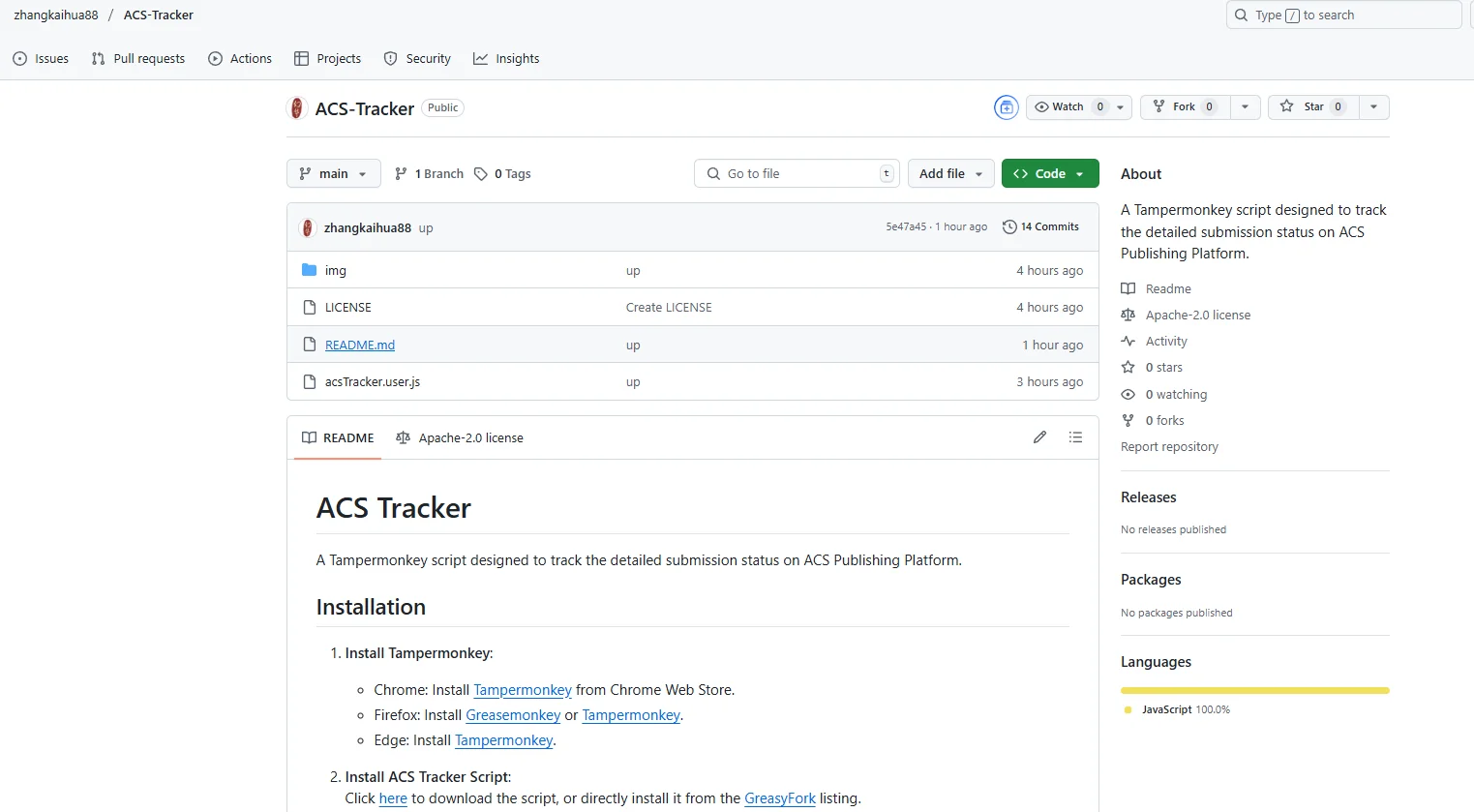The height and width of the screenshot is (812, 1474).
Task: Open the LICENSE file
Action: click(x=348, y=307)
